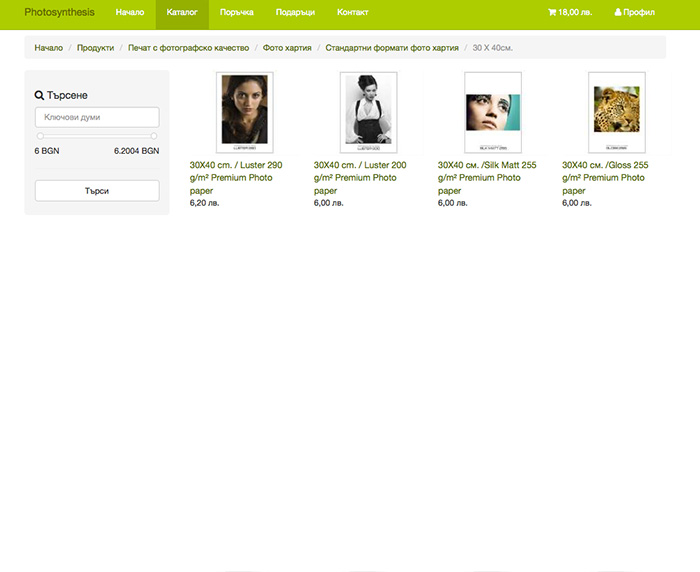The width and height of the screenshot is (700, 572).
Task: Click the search magnifier icon beside Търсене
Action: (x=39, y=96)
